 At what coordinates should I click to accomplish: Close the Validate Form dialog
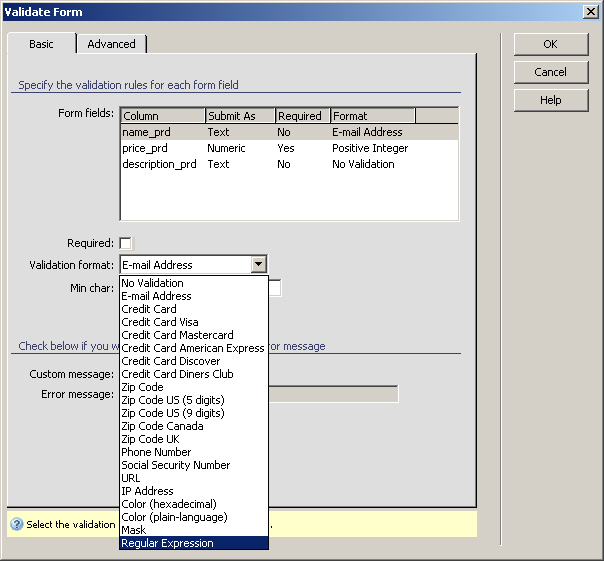point(590,11)
